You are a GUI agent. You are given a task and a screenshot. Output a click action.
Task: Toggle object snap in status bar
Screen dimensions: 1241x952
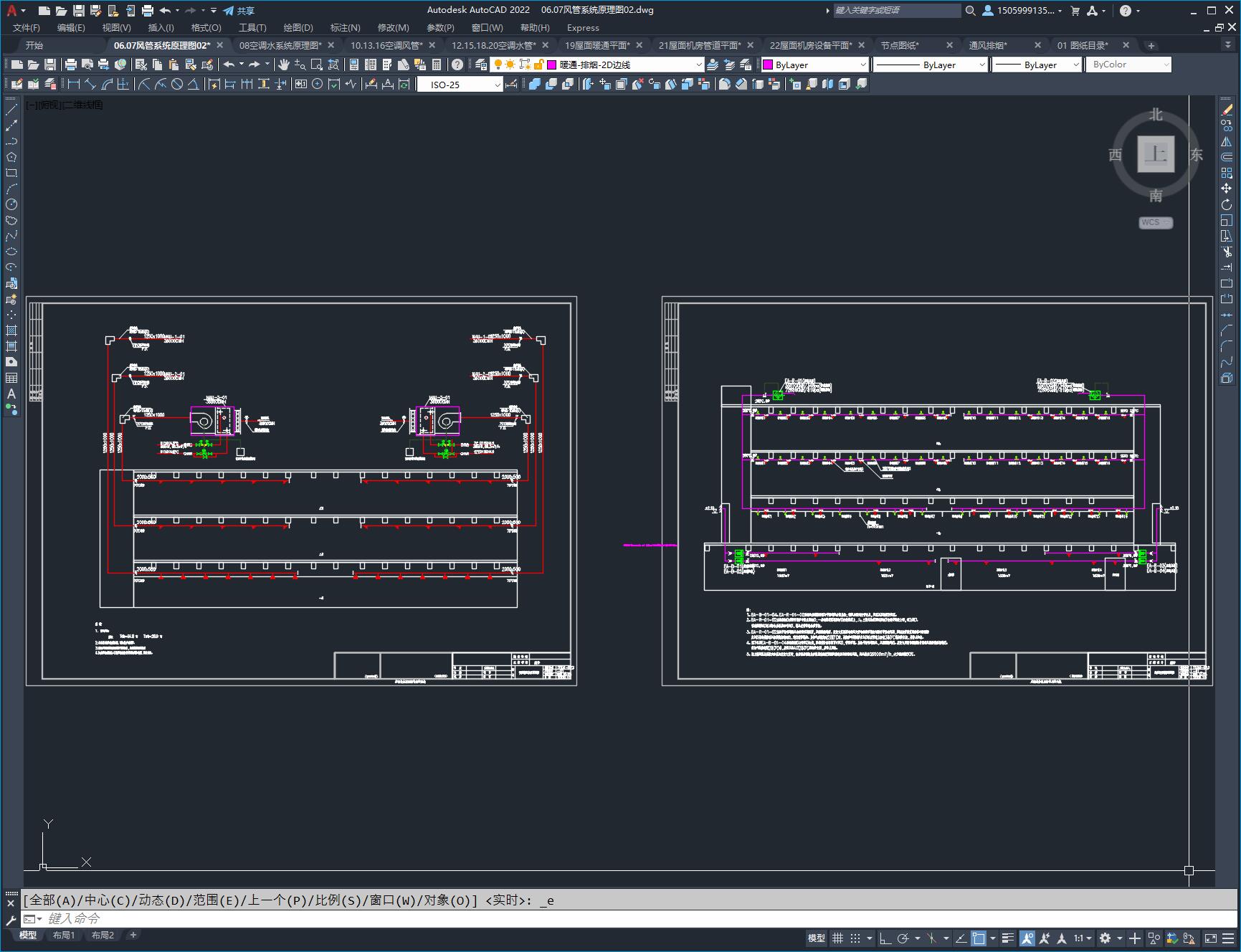click(979, 938)
